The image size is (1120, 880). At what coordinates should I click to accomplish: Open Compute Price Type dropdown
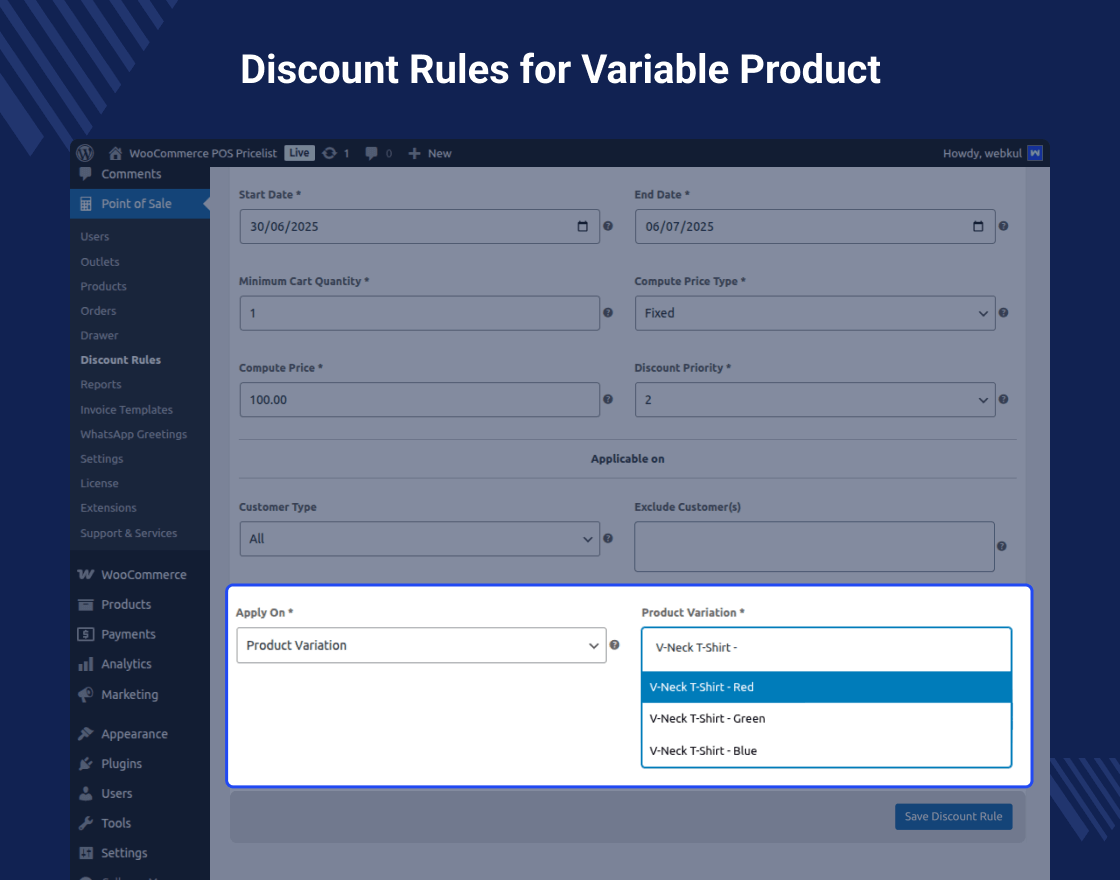point(815,313)
